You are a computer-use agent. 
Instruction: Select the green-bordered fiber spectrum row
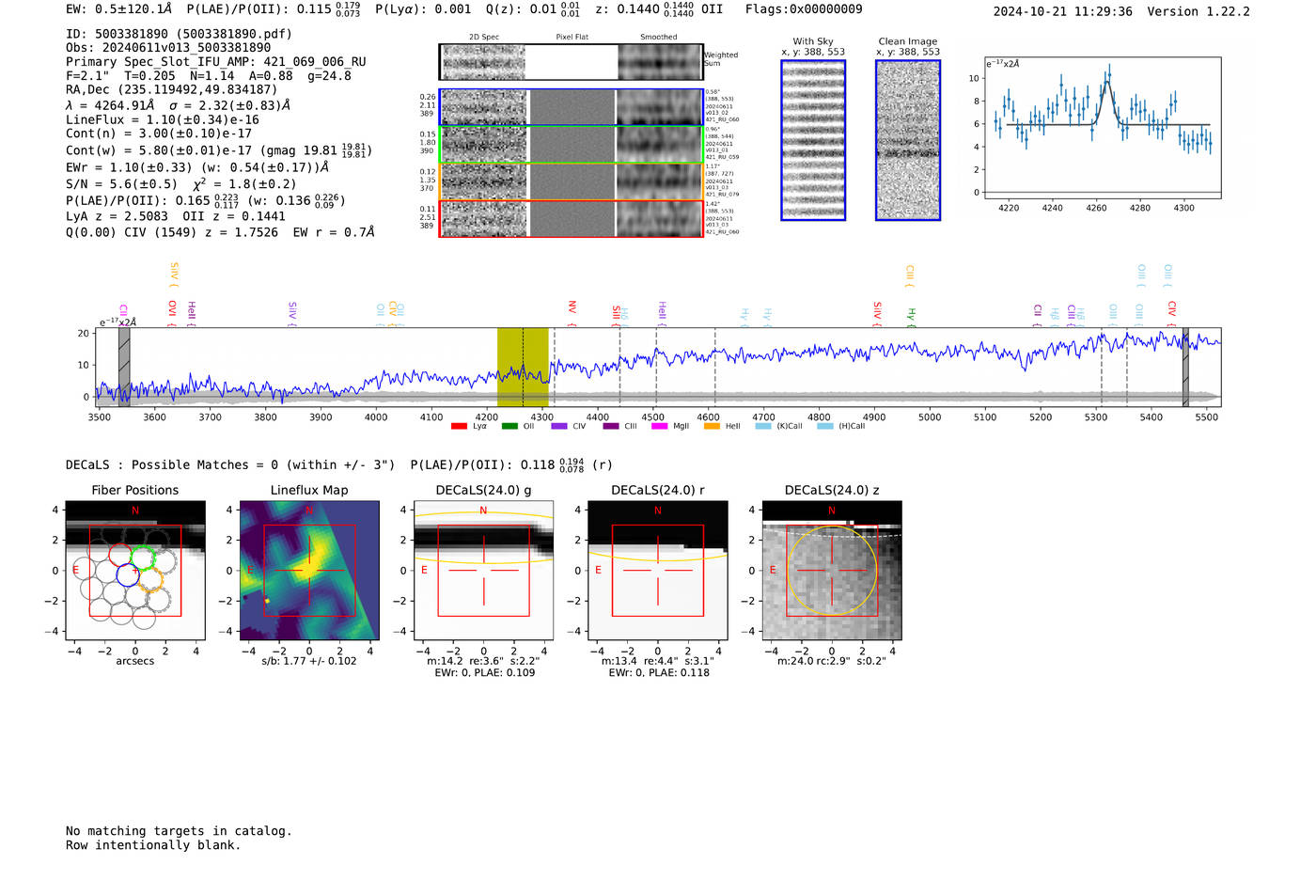571,145
